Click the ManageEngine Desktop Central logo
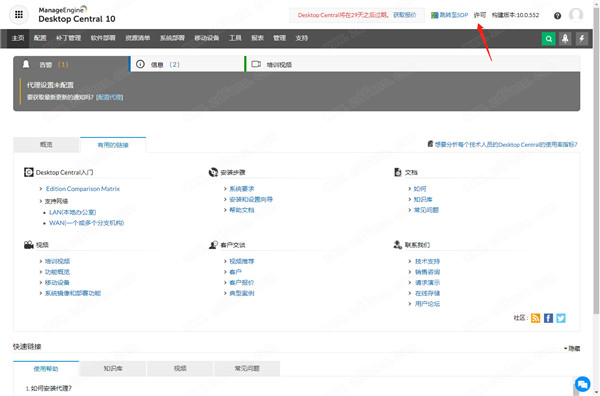Image resolution: width=600 pixels, height=396 pixels. [x=77, y=15]
